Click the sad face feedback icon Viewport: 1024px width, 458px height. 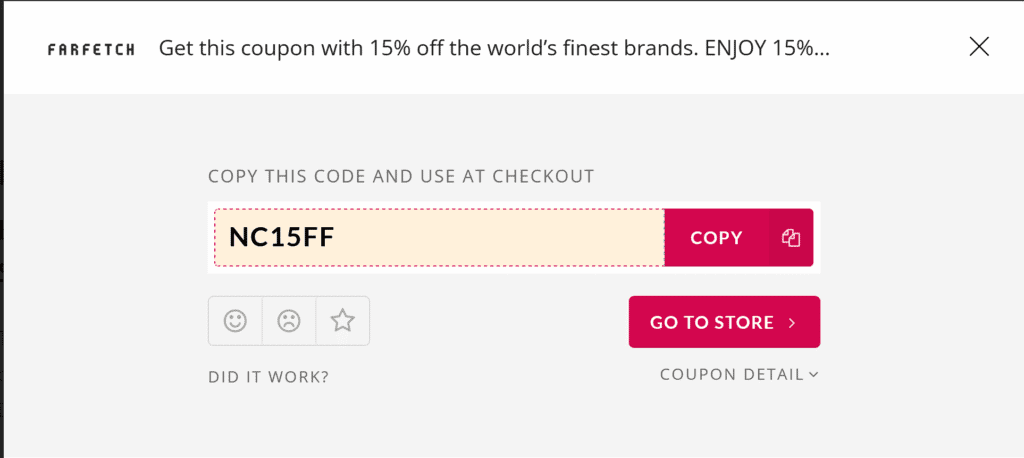click(289, 321)
